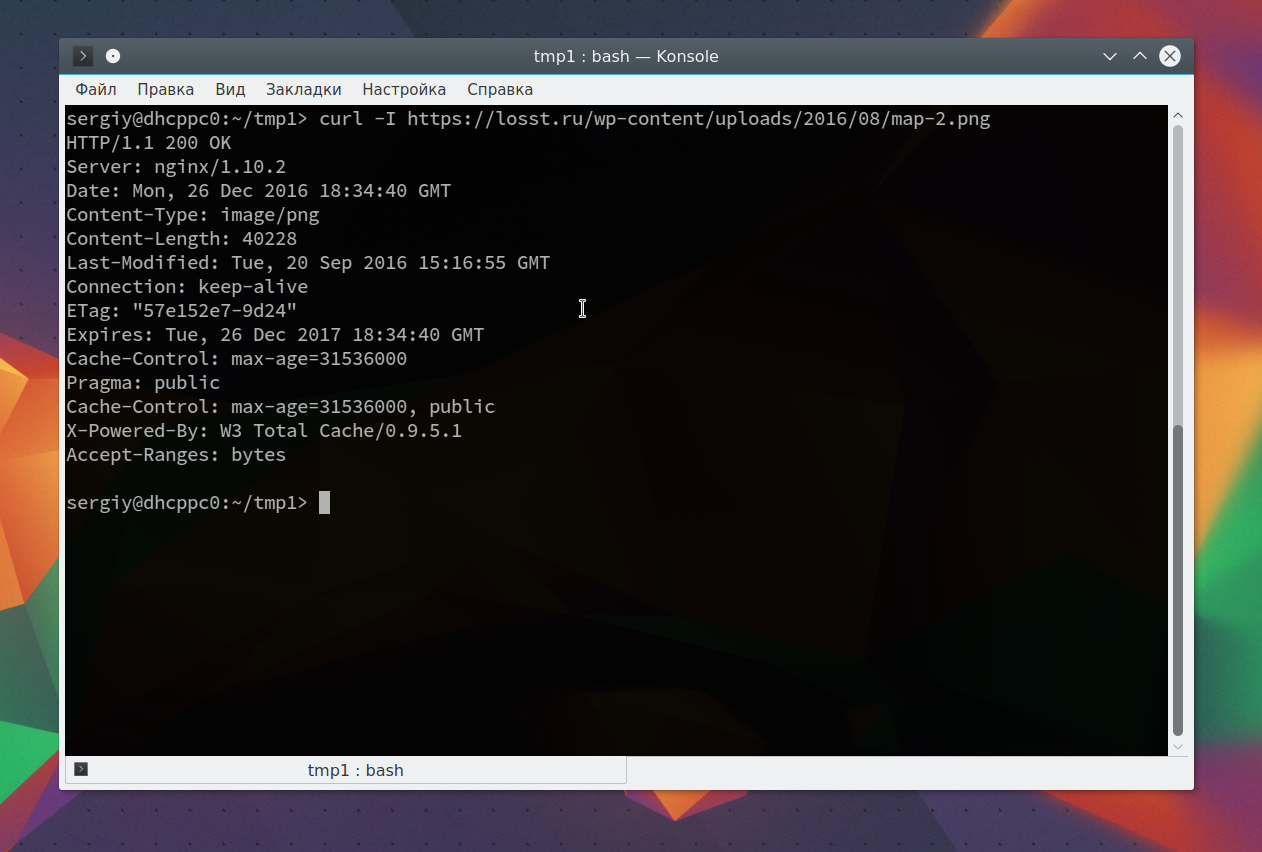Select the tmp1 : bash tab
1262x852 pixels.
point(346,770)
